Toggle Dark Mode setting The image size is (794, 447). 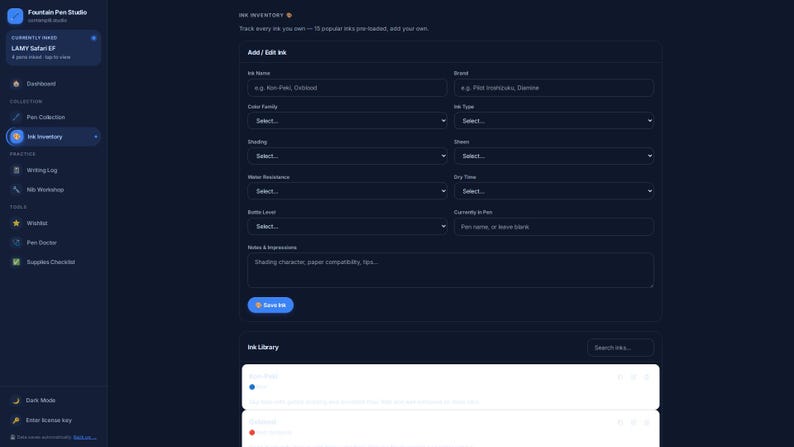click(54, 400)
